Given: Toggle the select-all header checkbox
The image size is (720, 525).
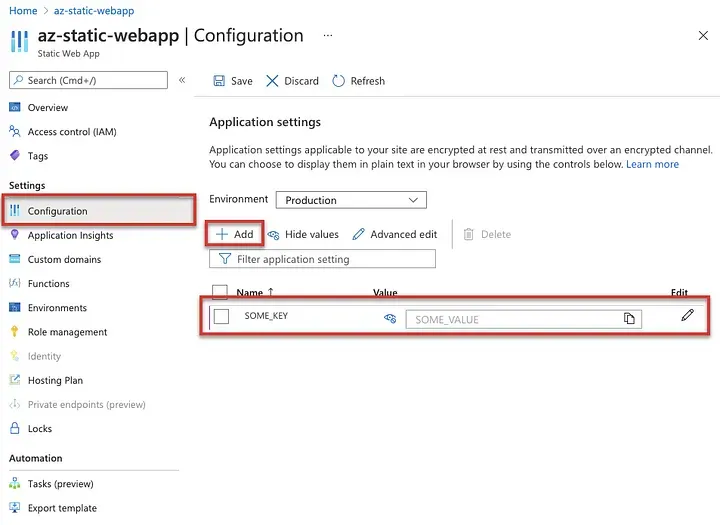Looking at the screenshot, I should point(219,291).
